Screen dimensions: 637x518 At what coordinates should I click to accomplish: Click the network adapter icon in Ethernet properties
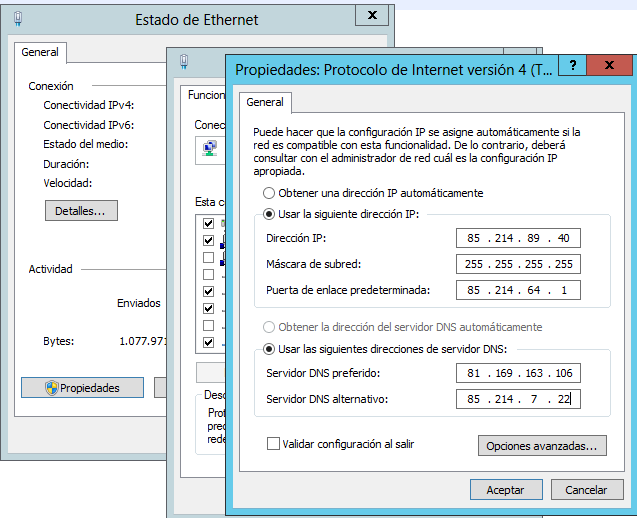(x=210, y=149)
